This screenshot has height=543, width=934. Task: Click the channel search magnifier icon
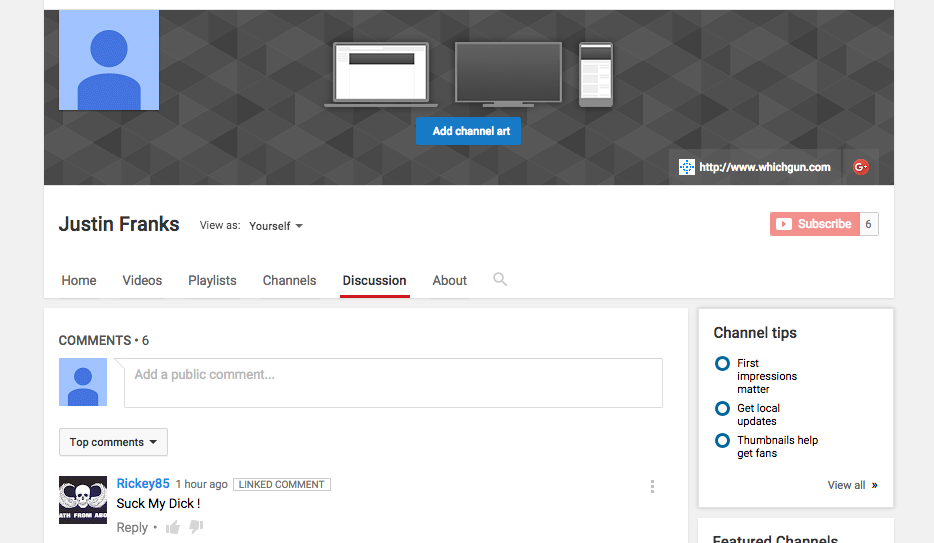(x=500, y=280)
